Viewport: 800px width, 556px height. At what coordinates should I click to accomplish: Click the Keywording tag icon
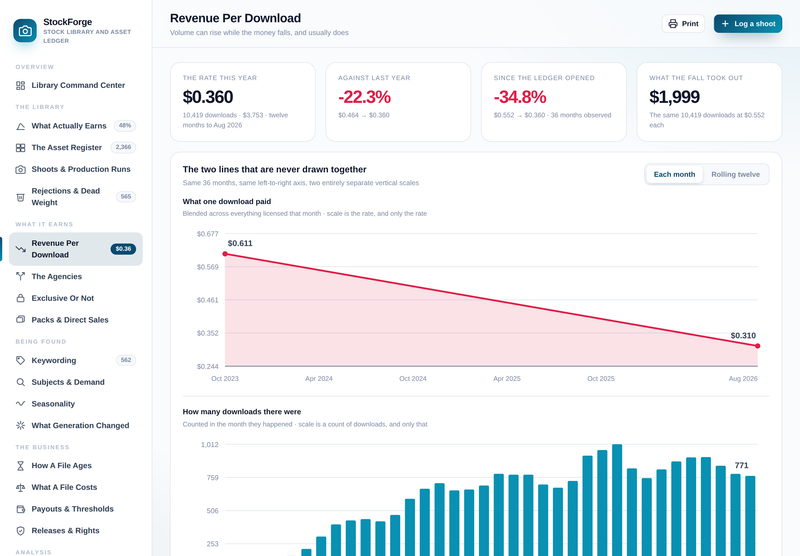(x=20, y=361)
